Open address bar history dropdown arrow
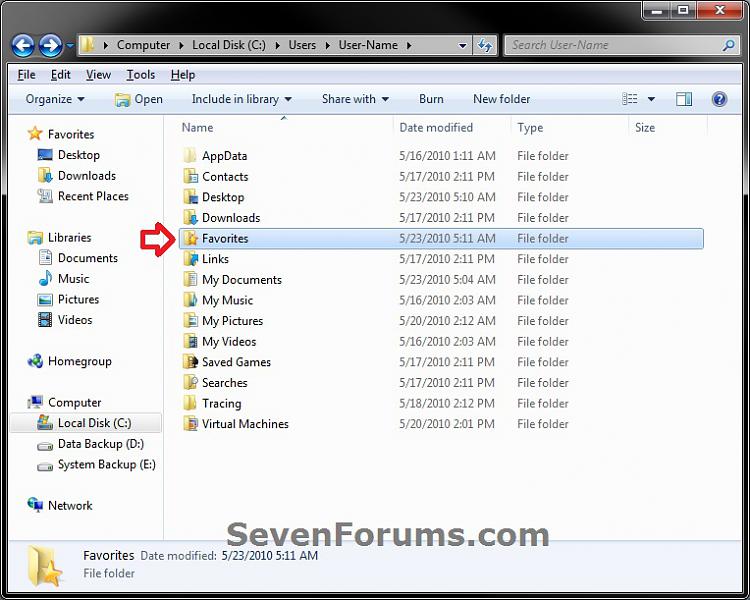The width and height of the screenshot is (750, 600). (462, 45)
